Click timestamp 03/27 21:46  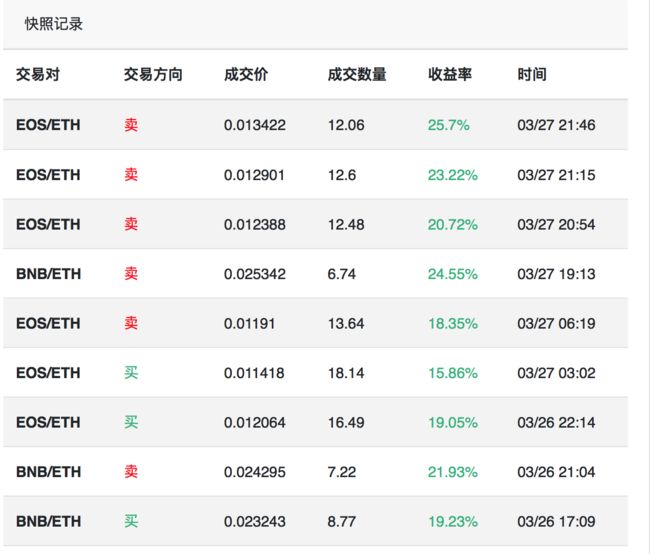tap(556, 125)
